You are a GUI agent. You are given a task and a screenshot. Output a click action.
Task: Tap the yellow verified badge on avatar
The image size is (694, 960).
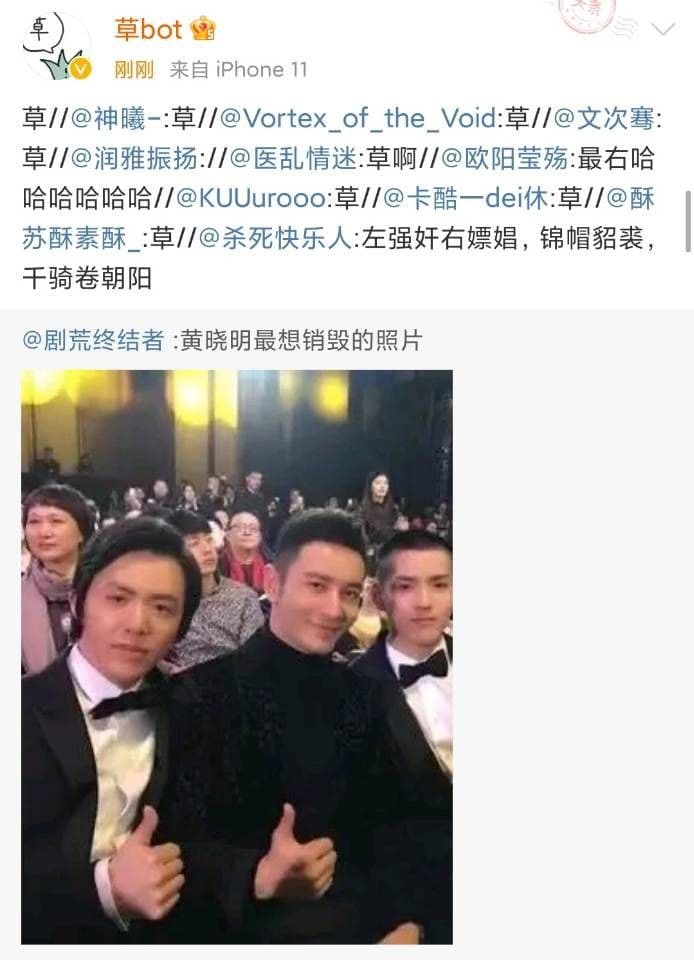tap(80, 69)
